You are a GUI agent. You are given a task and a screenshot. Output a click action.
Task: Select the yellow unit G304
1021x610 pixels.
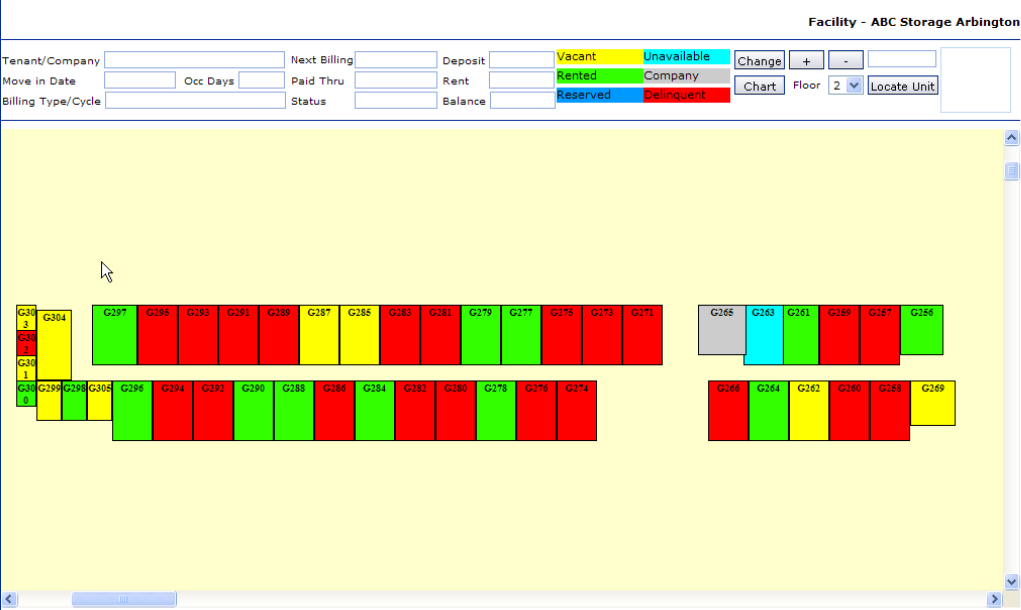(x=55, y=345)
